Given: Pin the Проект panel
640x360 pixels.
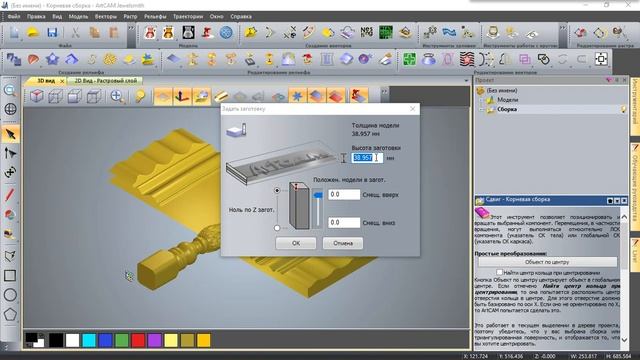Looking at the screenshot, I should (x=617, y=80).
